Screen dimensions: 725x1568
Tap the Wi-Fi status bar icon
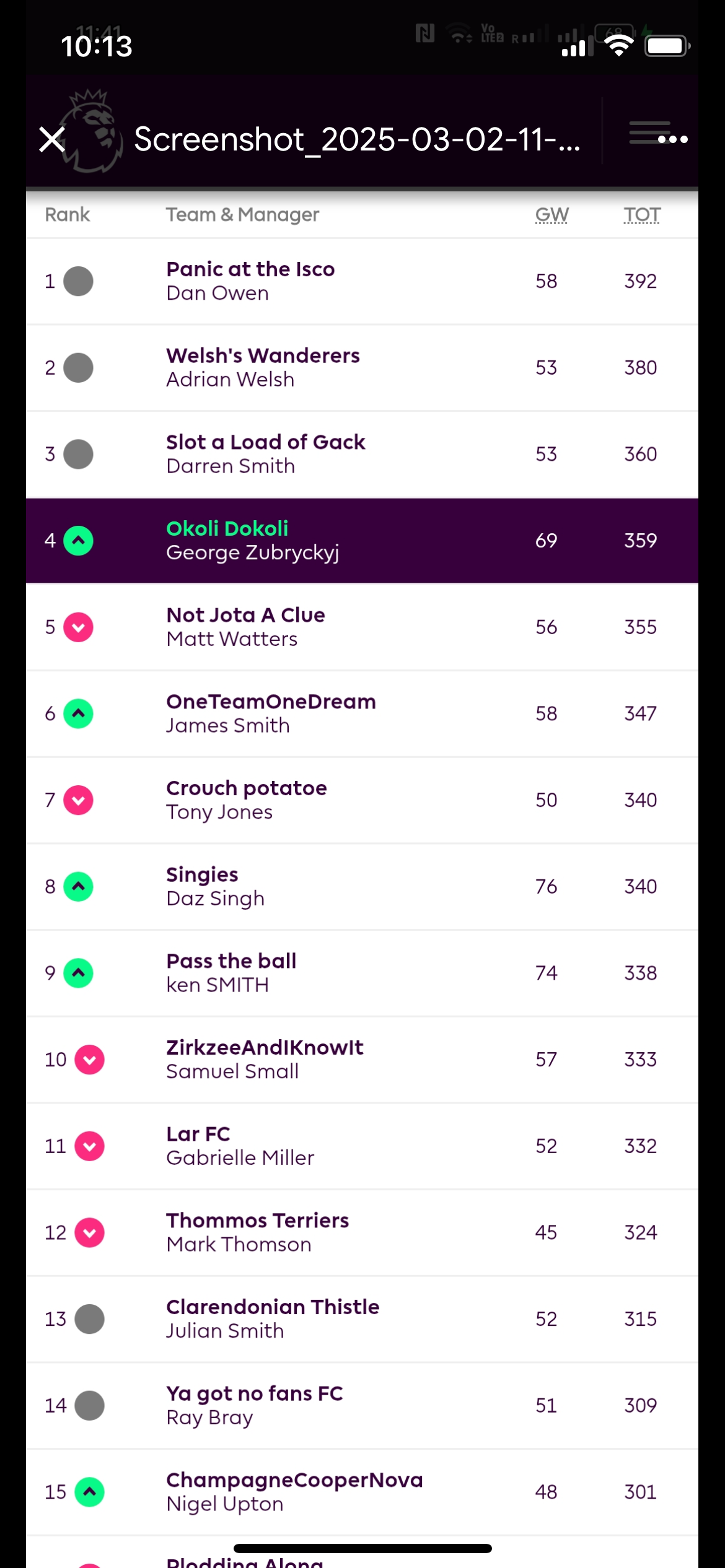[x=618, y=45]
